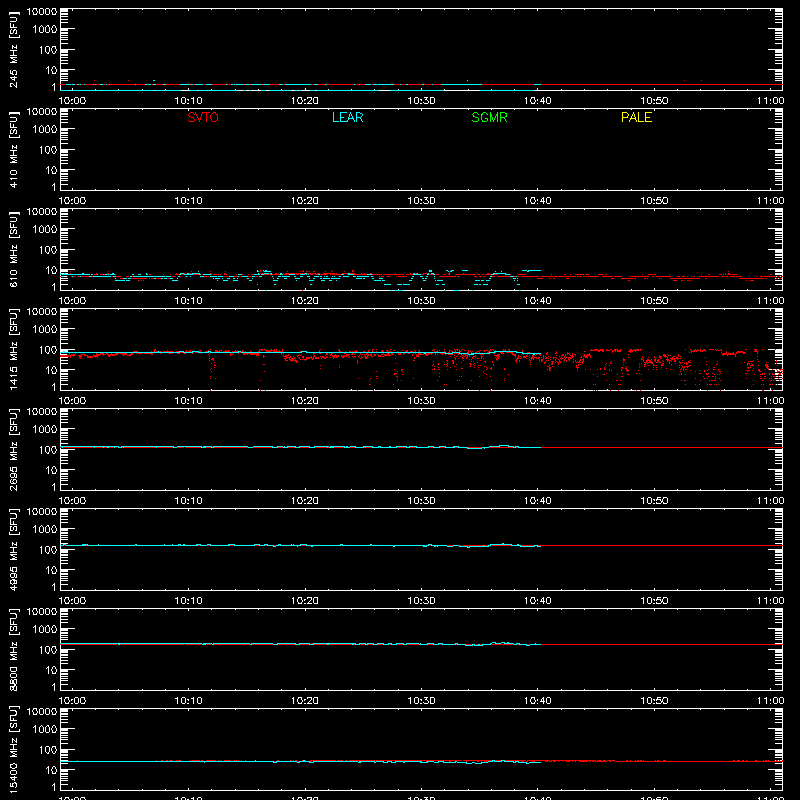Click the 10:20 tick under the 410 MHz plot

pyautogui.click(x=305, y=201)
